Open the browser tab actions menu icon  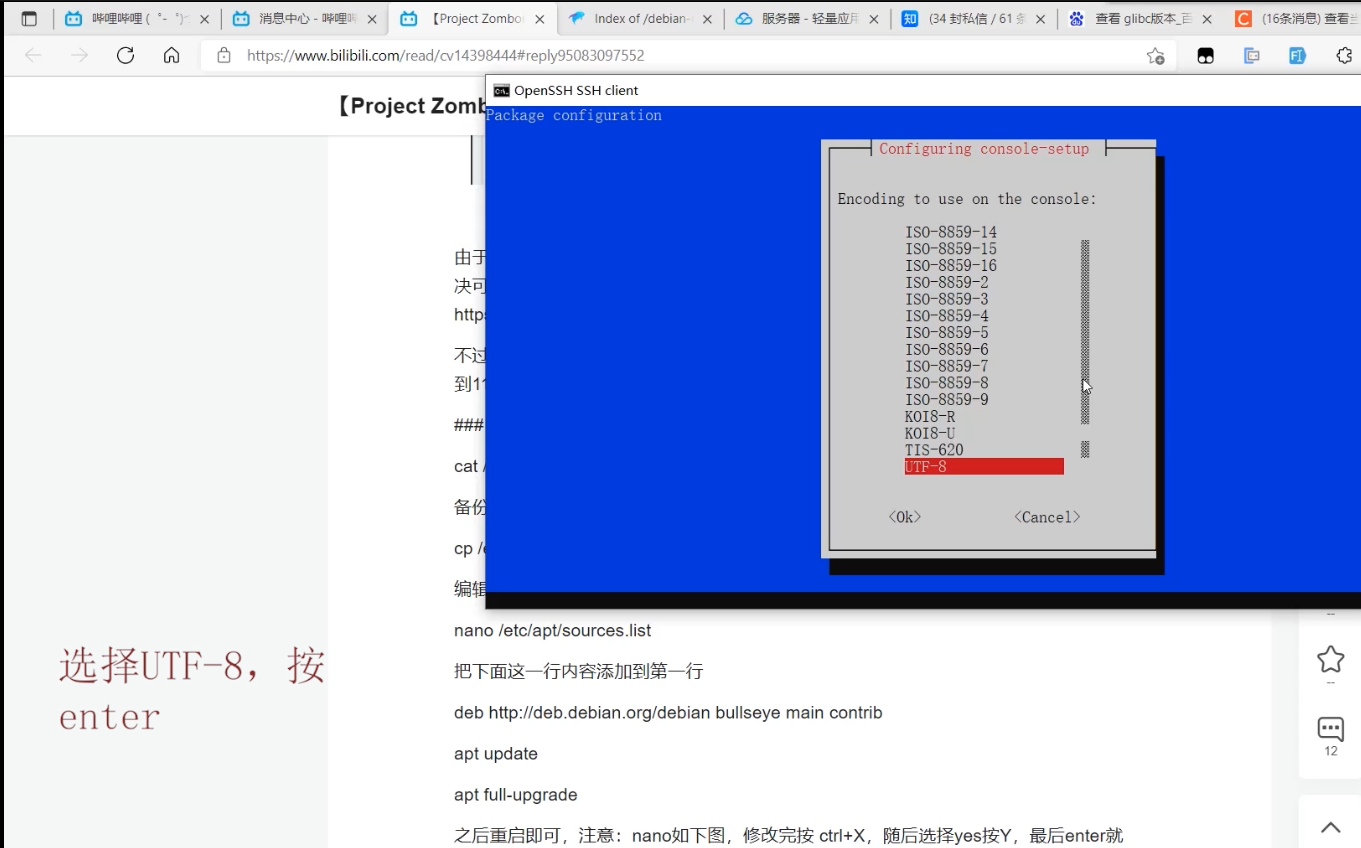tap(29, 18)
